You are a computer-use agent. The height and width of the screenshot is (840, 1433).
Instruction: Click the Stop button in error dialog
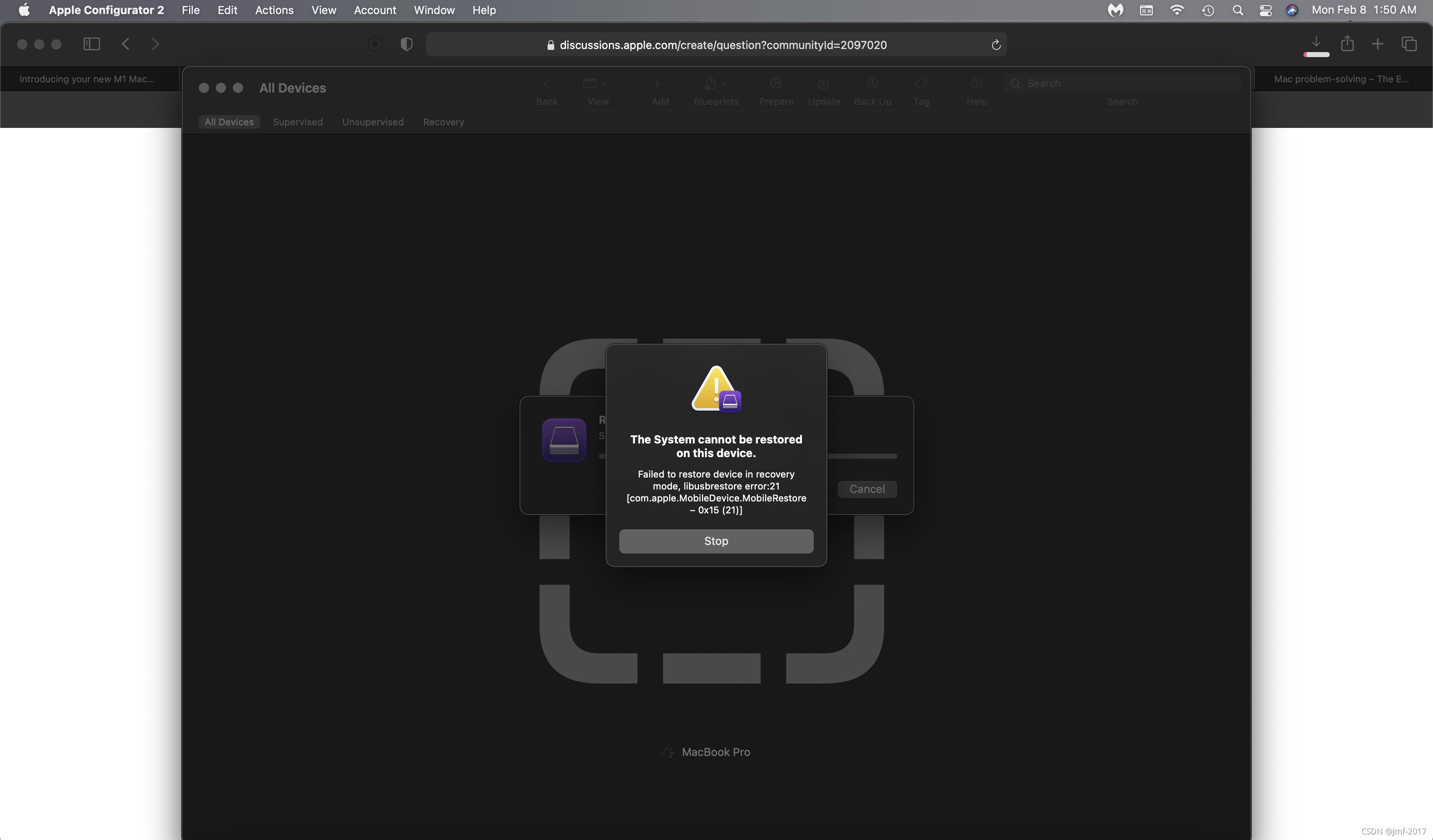[715, 541]
